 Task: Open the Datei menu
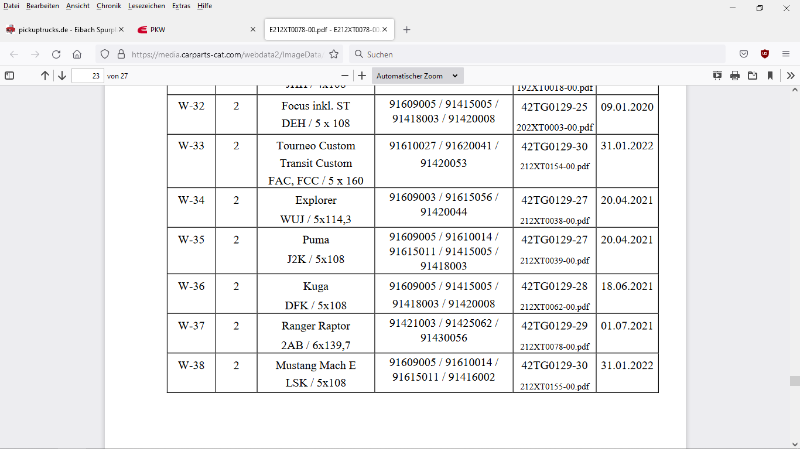pyautogui.click(x=11, y=6)
